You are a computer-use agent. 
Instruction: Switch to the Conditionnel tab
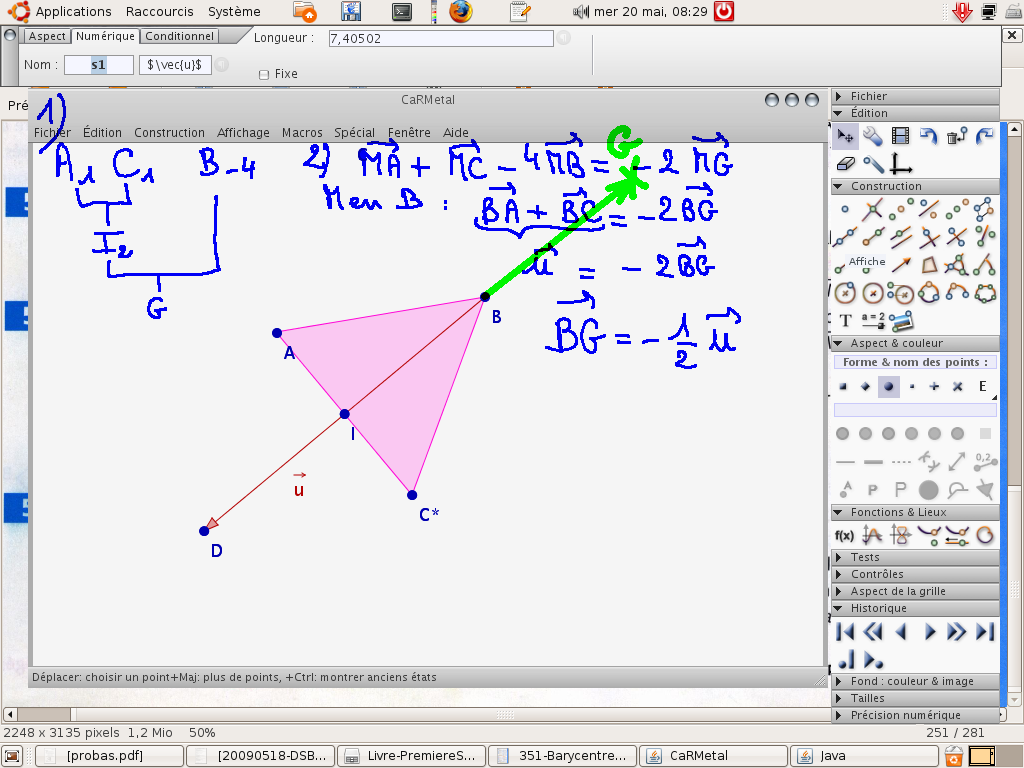click(179, 36)
